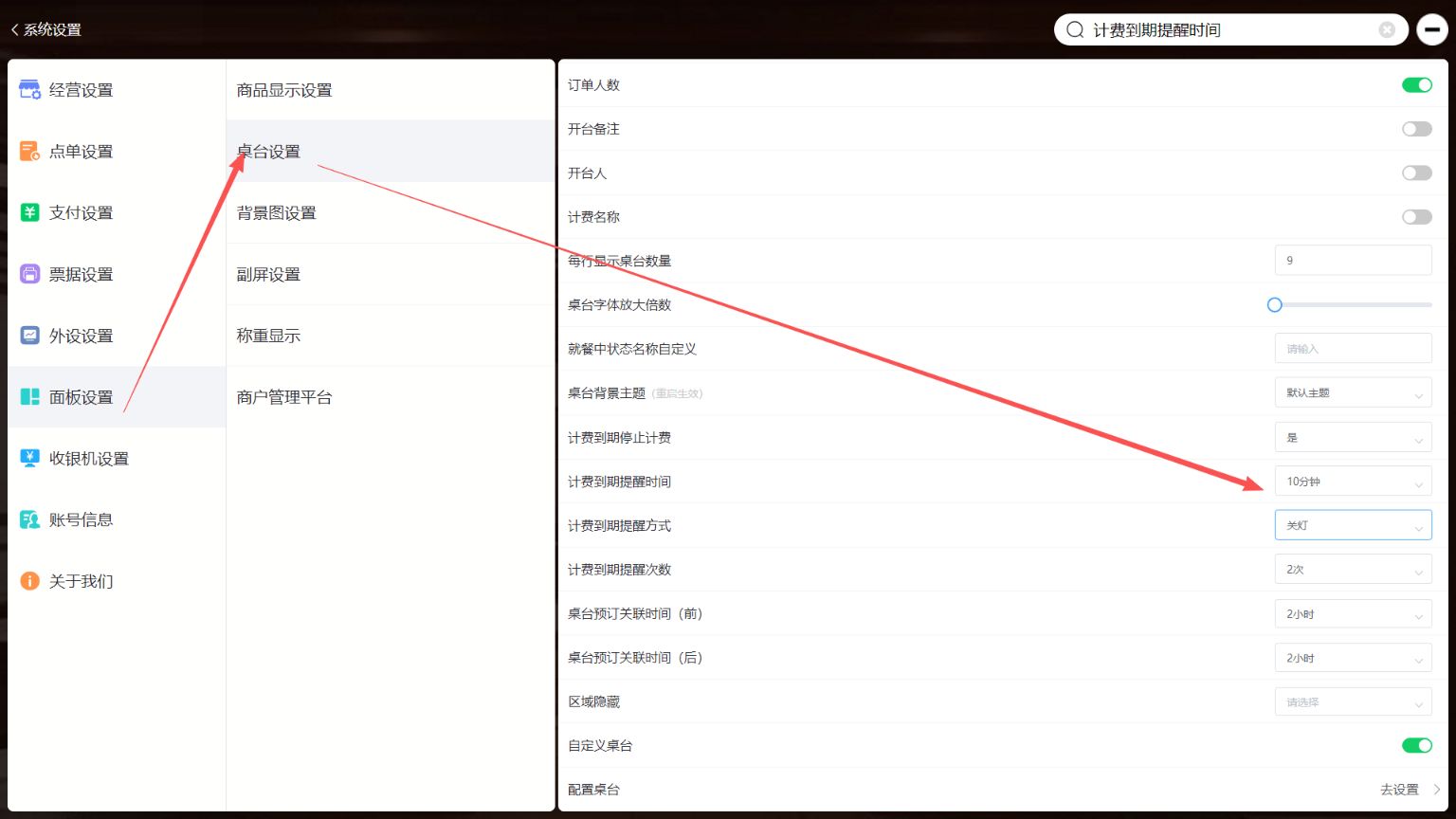
Task: Click the 收银机设置 cash register icon
Action: click(30, 458)
